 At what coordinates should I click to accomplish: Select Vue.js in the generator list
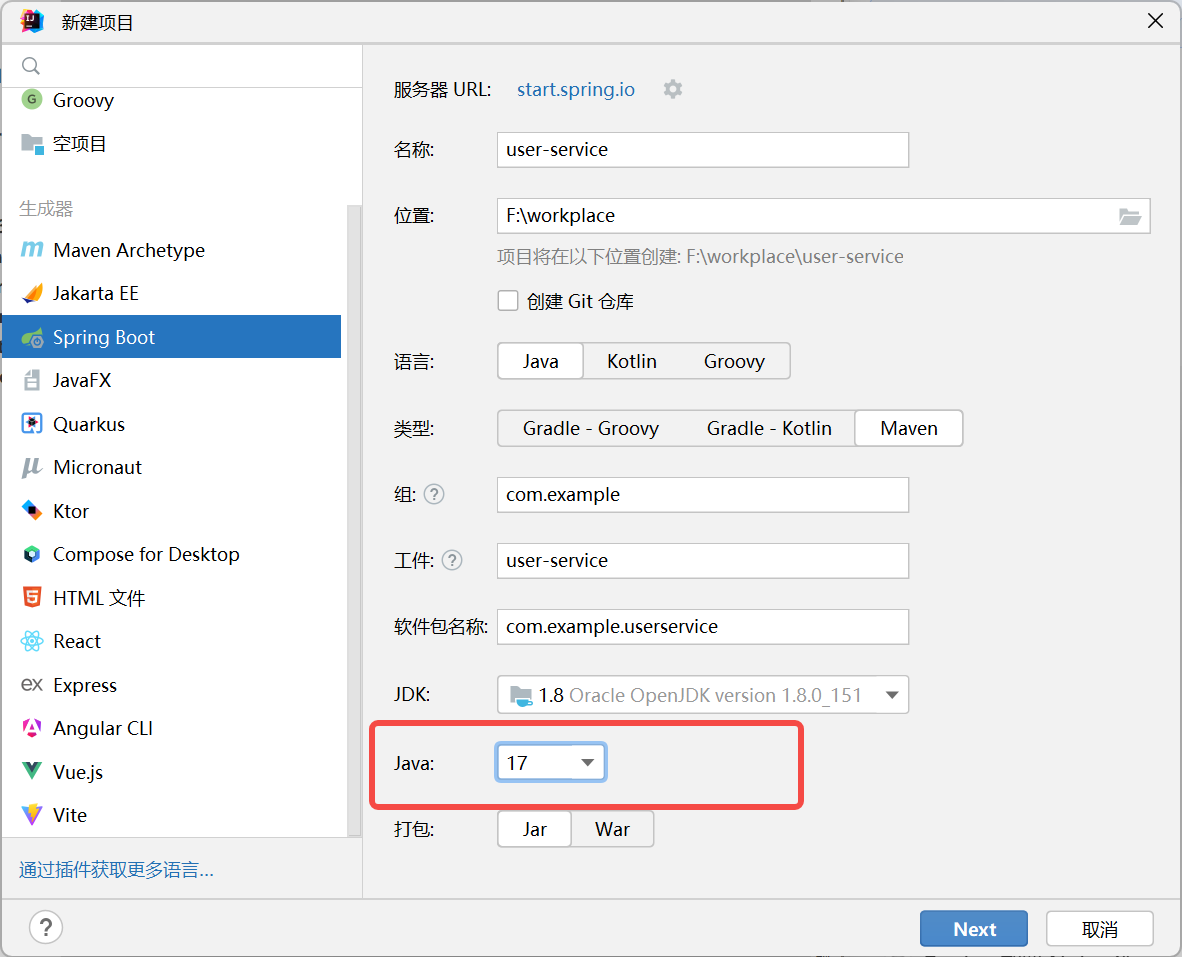tap(171, 772)
